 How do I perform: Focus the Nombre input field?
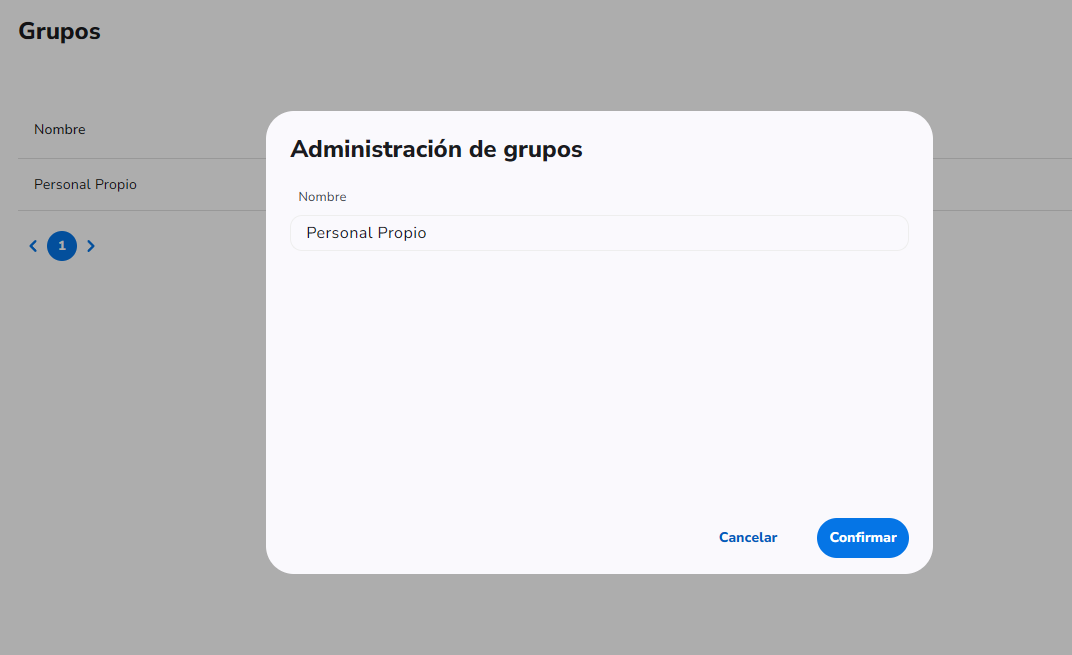pos(600,233)
